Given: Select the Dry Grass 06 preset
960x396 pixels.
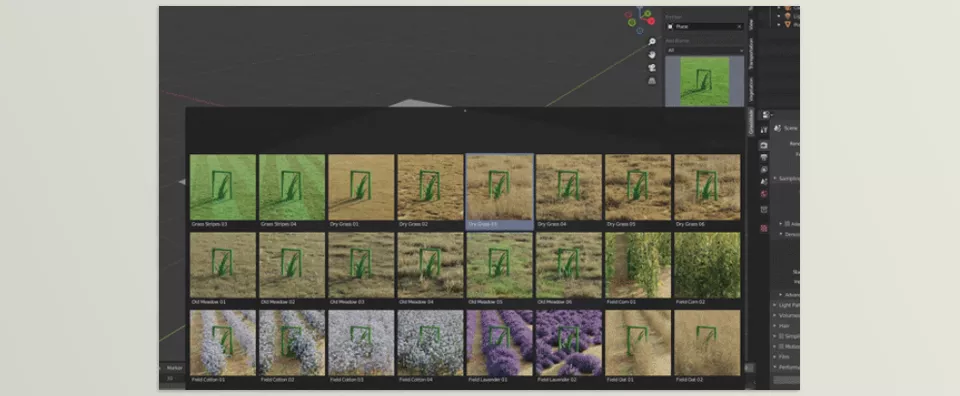Looking at the screenshot, I should point(707,187).
